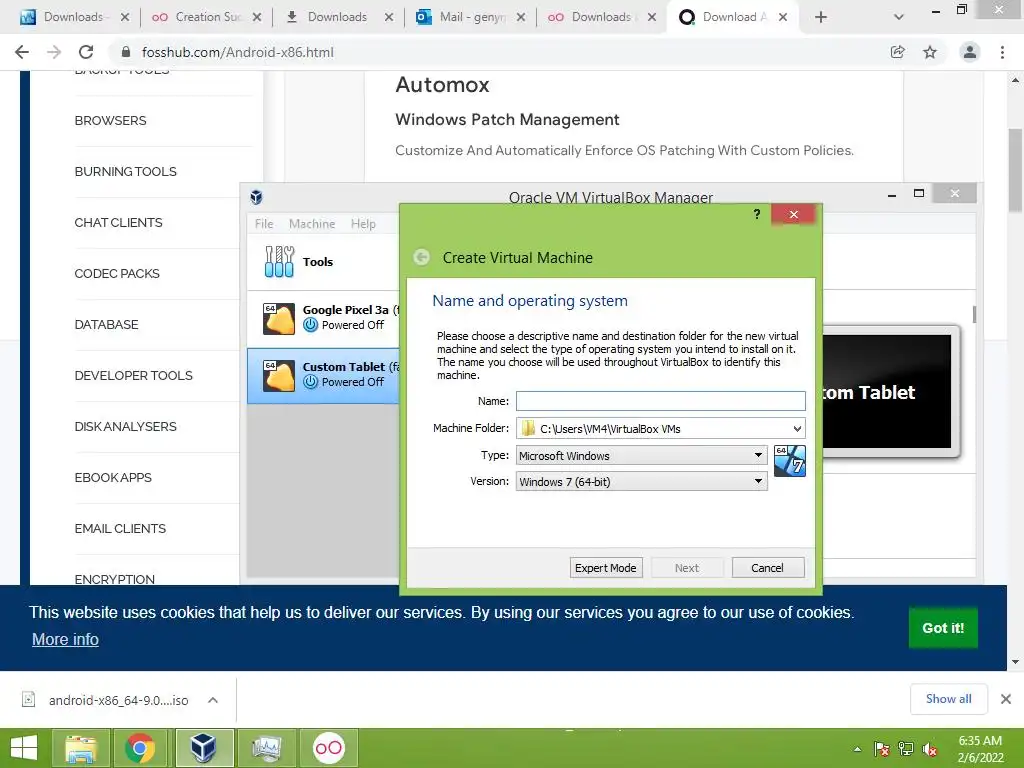Screen dimensions: 1024x768
Task: Open the BURNING TOOLS category link
Action: 125,171
